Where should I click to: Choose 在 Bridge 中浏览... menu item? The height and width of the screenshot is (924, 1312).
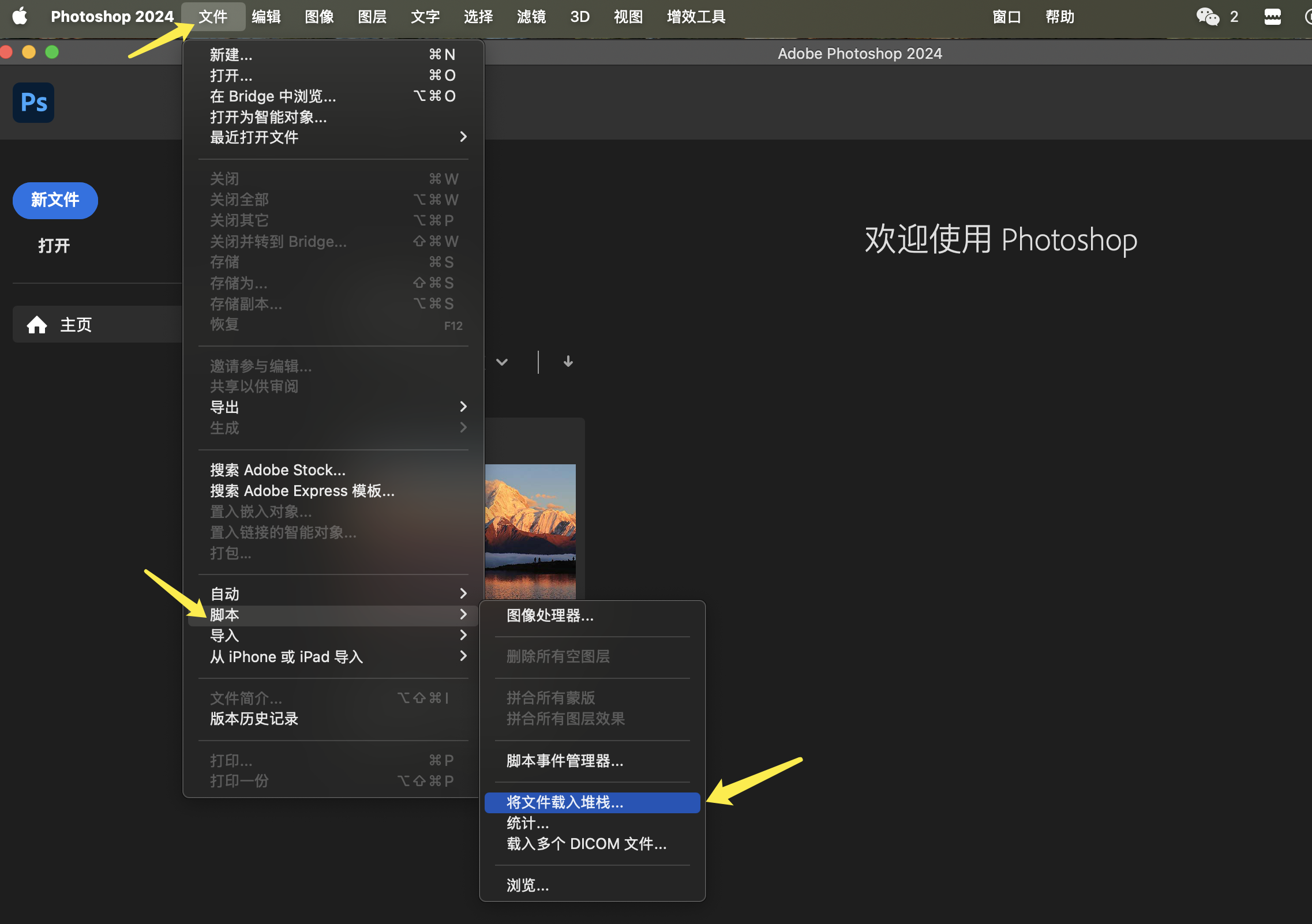pos(333,96)
